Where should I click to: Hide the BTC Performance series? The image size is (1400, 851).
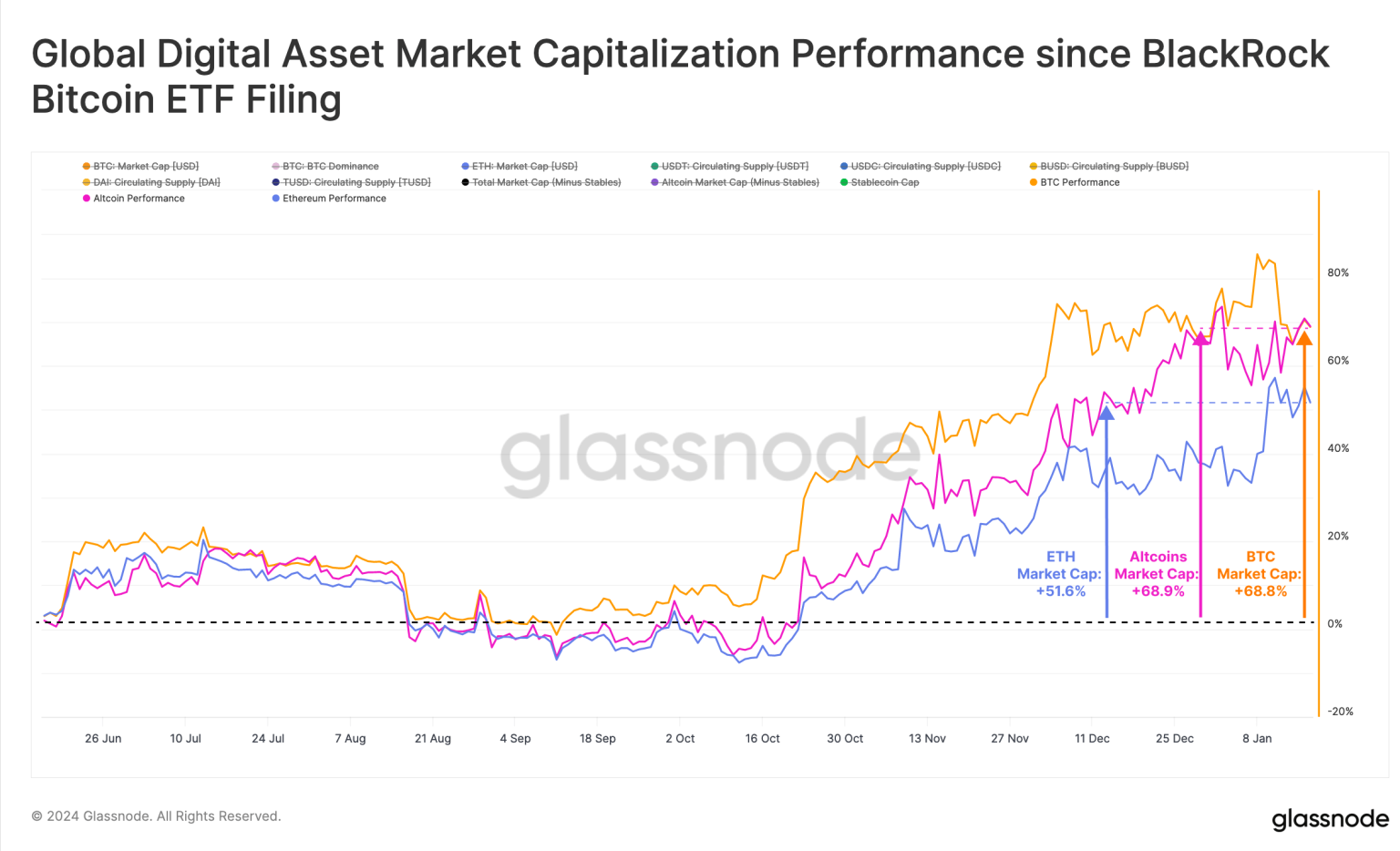point(1075,182)
